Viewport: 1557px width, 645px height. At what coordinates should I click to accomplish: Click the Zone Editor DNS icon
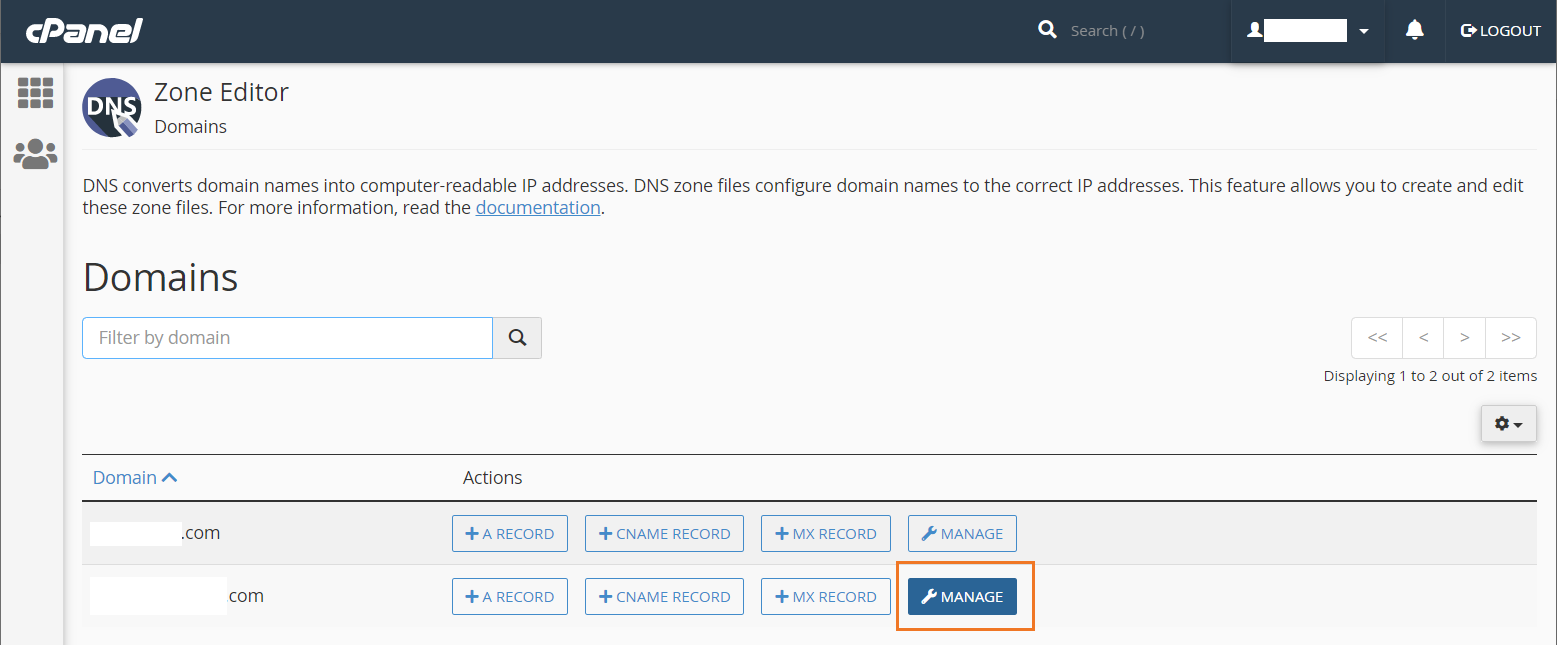click(112, 108)
